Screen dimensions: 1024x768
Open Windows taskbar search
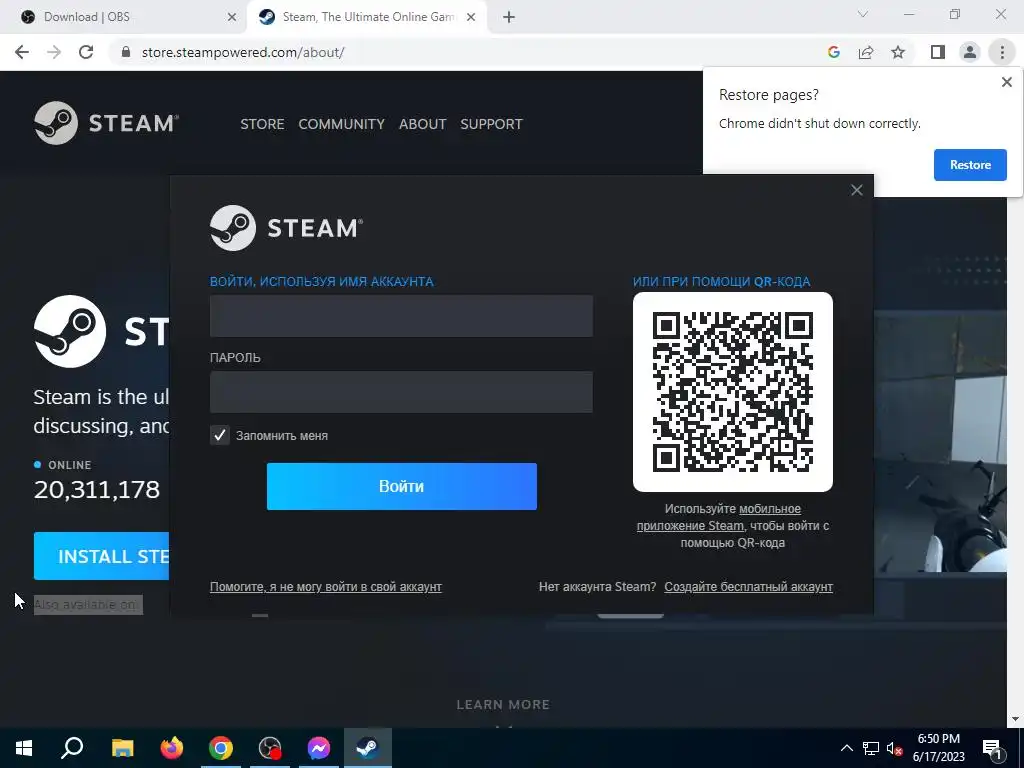tap(72, 748)
